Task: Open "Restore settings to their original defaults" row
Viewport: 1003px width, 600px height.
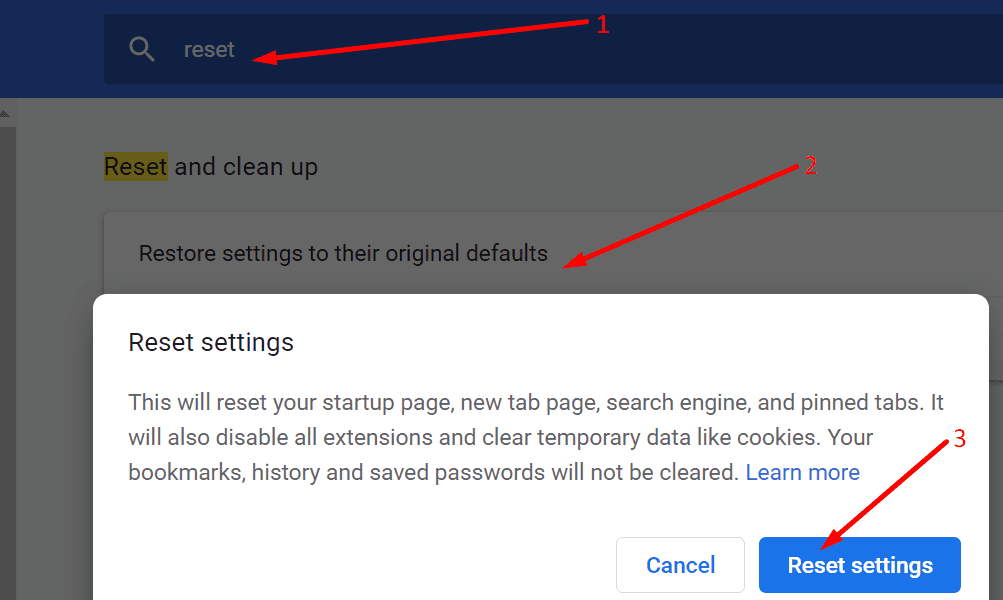Action: coord(553,253)
